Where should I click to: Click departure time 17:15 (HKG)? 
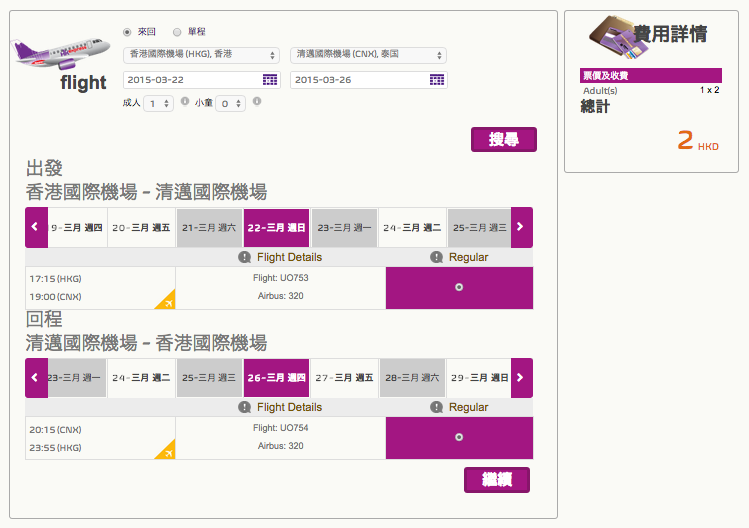[55, 279]
